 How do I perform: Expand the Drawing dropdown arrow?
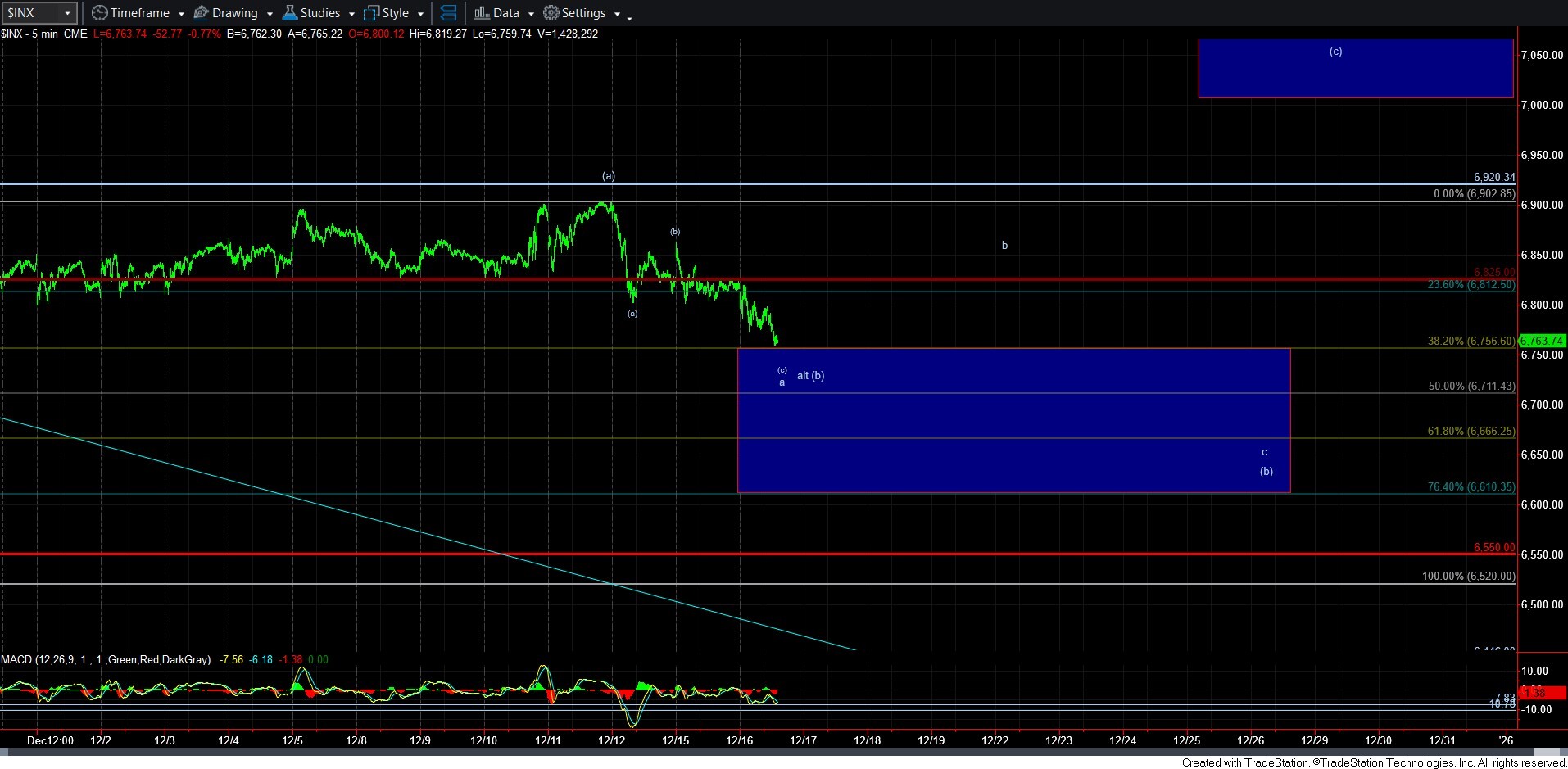tap(270, 14)
